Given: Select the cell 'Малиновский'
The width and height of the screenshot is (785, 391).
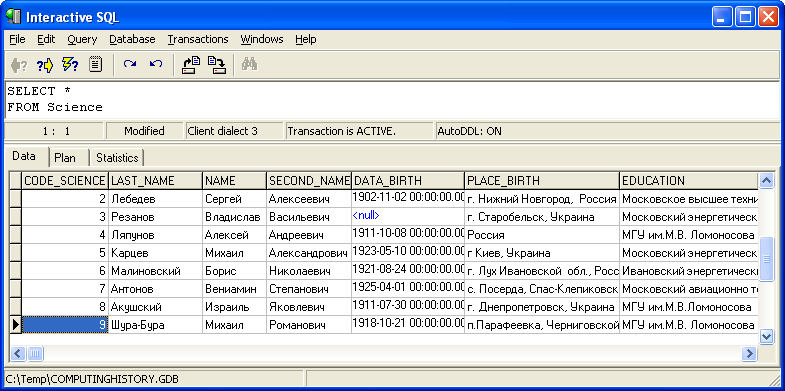Looking at the screenshot, I should [156, 271].
